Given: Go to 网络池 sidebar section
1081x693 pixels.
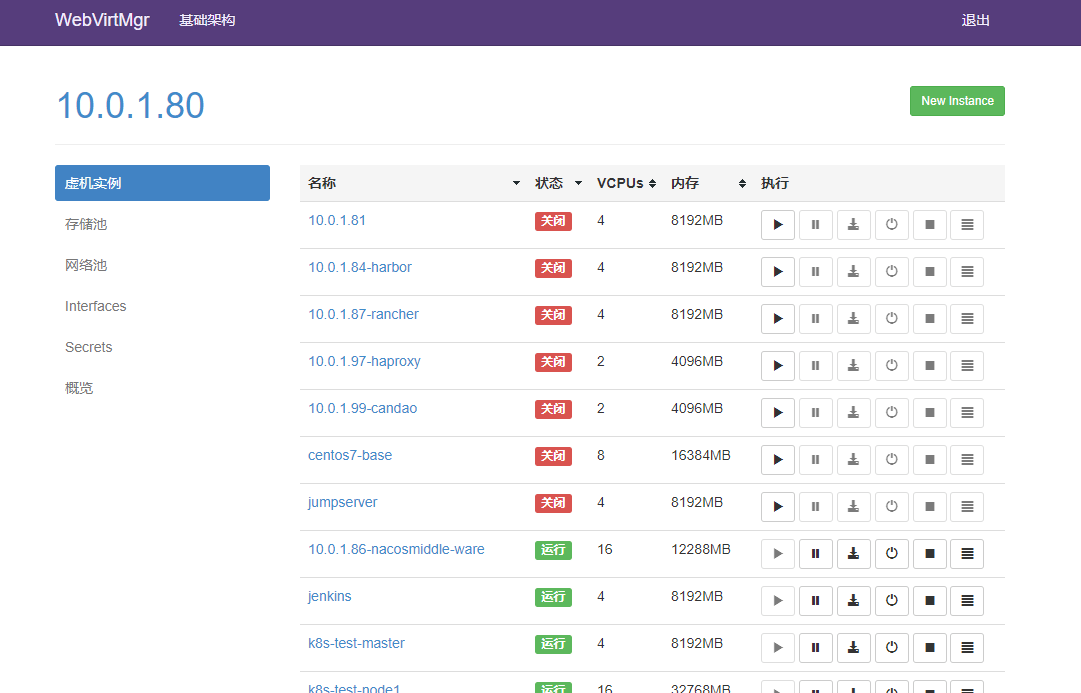Looking at the screenshot, I should click(86, 265).
